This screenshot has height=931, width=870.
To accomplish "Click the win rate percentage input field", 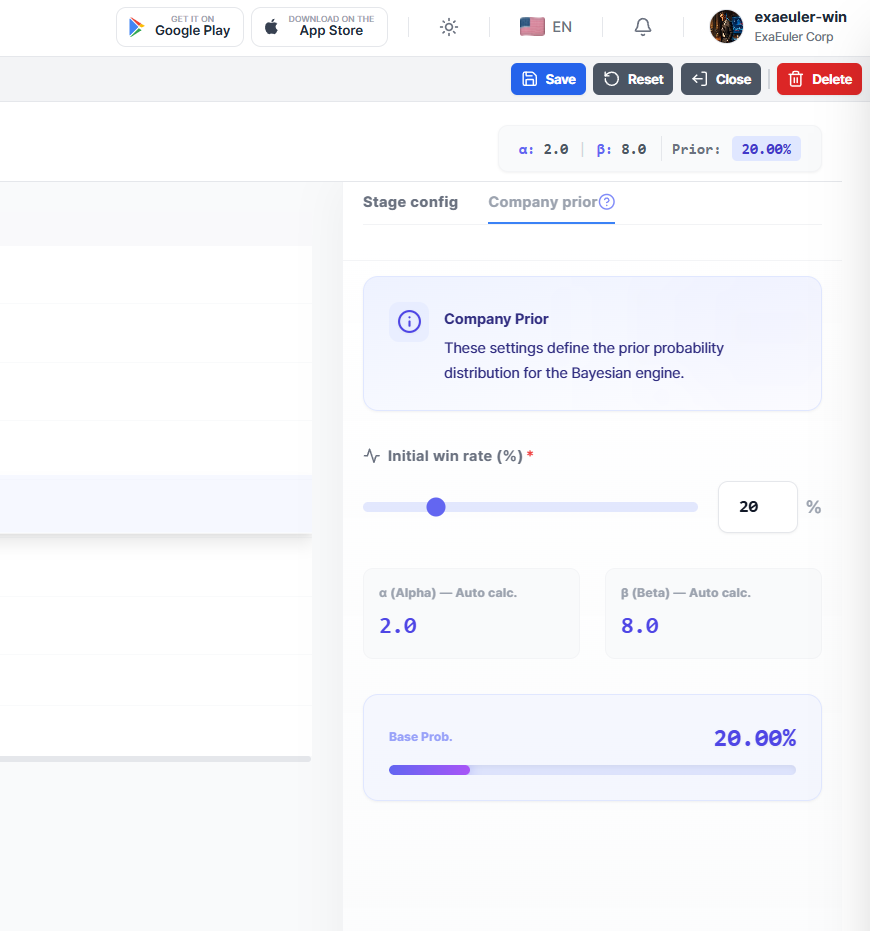I will 757,507.
